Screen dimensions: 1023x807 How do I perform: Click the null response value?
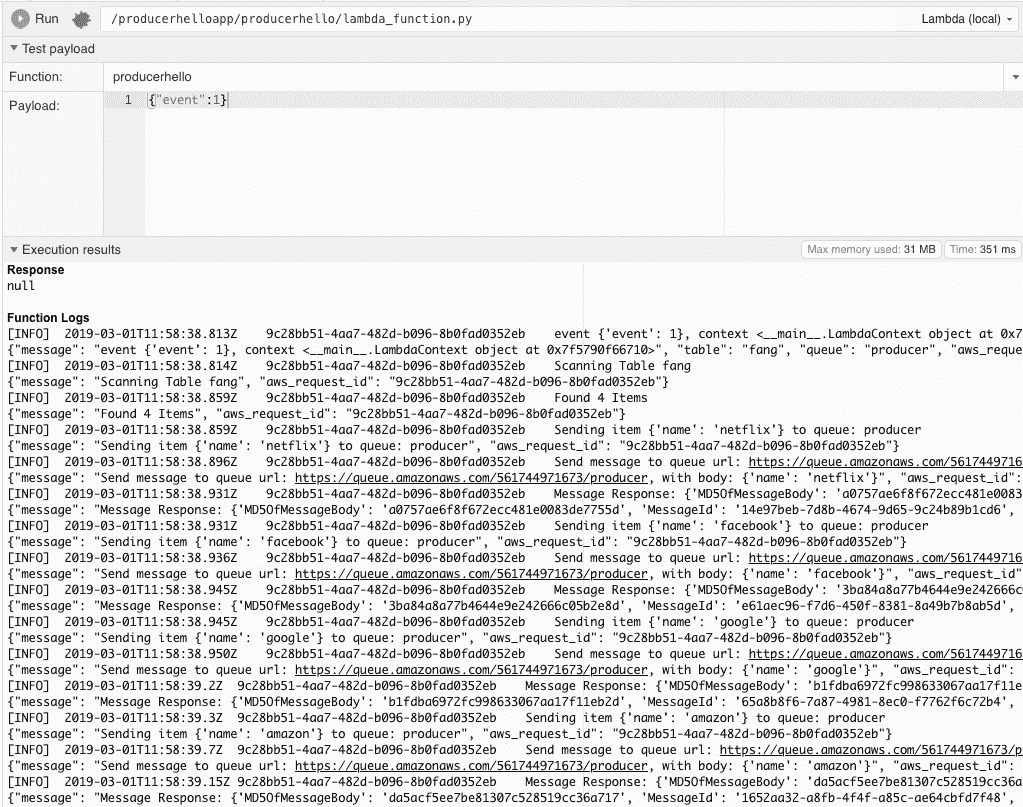[21, 286]
